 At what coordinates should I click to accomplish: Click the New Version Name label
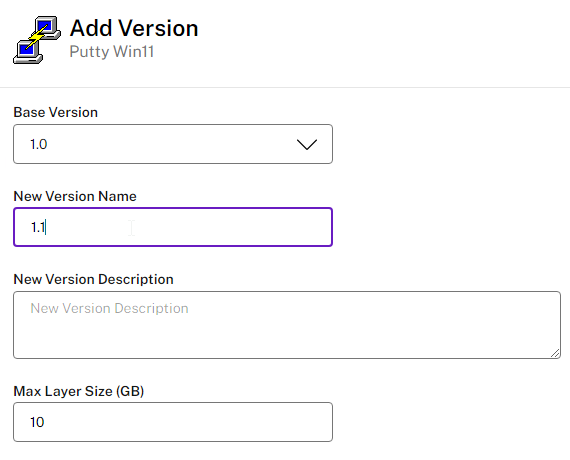[75, 196]
